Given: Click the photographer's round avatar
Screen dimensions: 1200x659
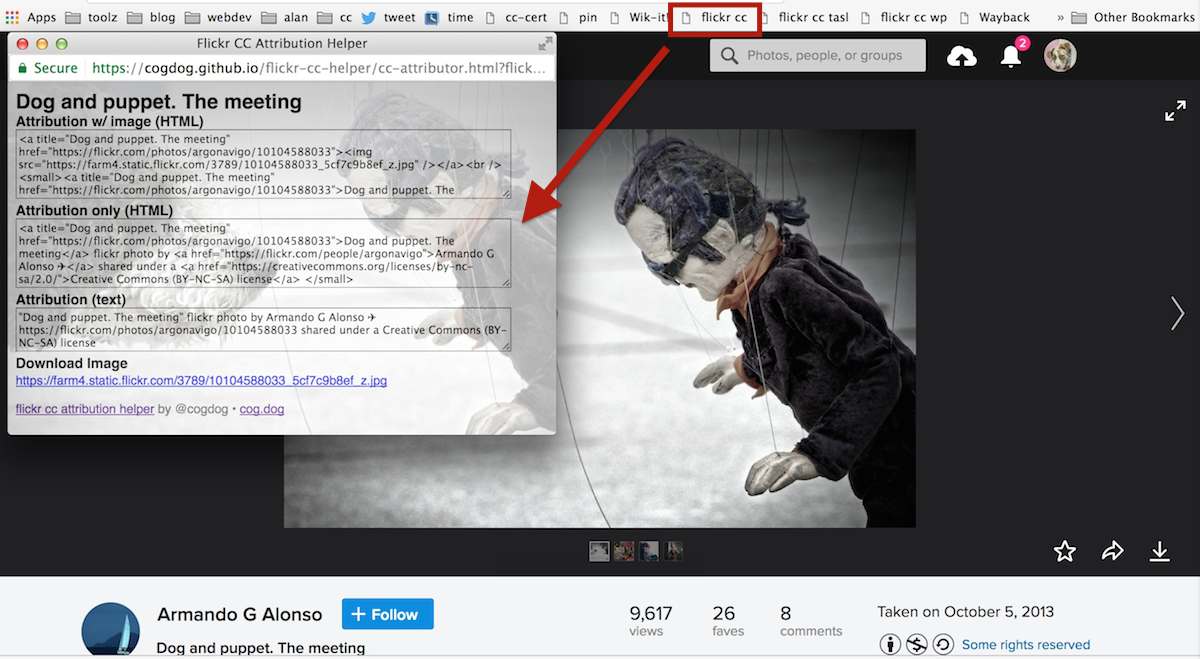Looking at the screenshot, I should [110, 630].
